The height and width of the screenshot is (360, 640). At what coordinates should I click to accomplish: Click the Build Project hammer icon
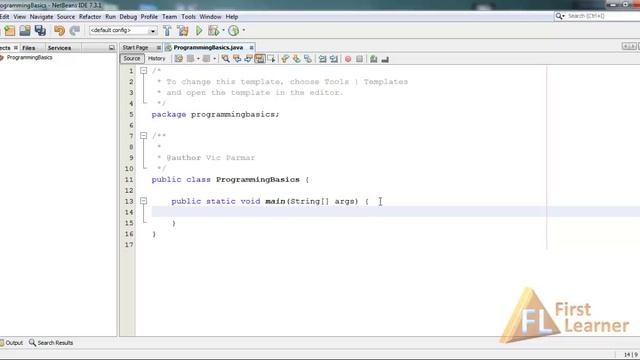pos(167,31)
